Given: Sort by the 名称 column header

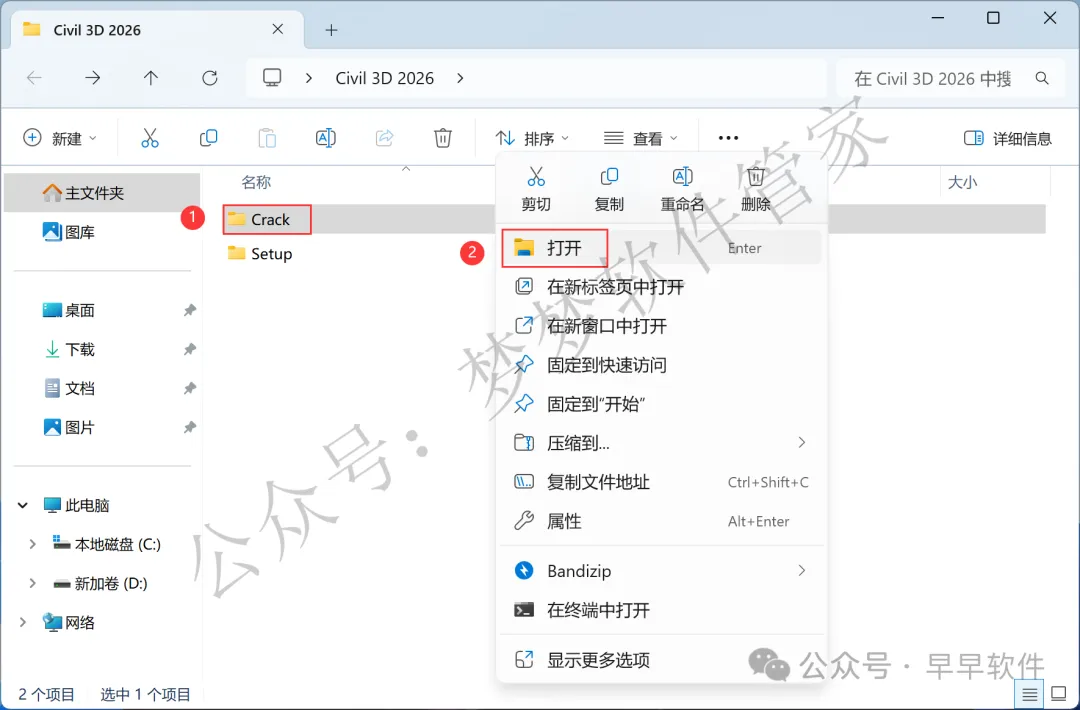Looking at the screenshot, I should point(256,182).
